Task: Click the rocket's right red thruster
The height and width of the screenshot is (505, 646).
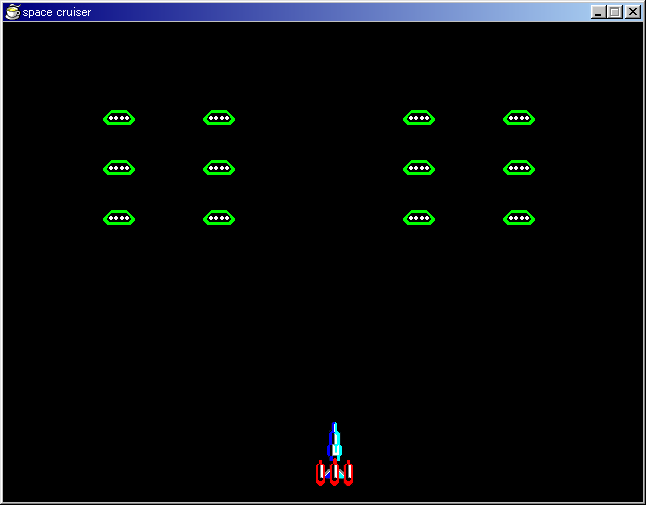Action: (348, 473)
